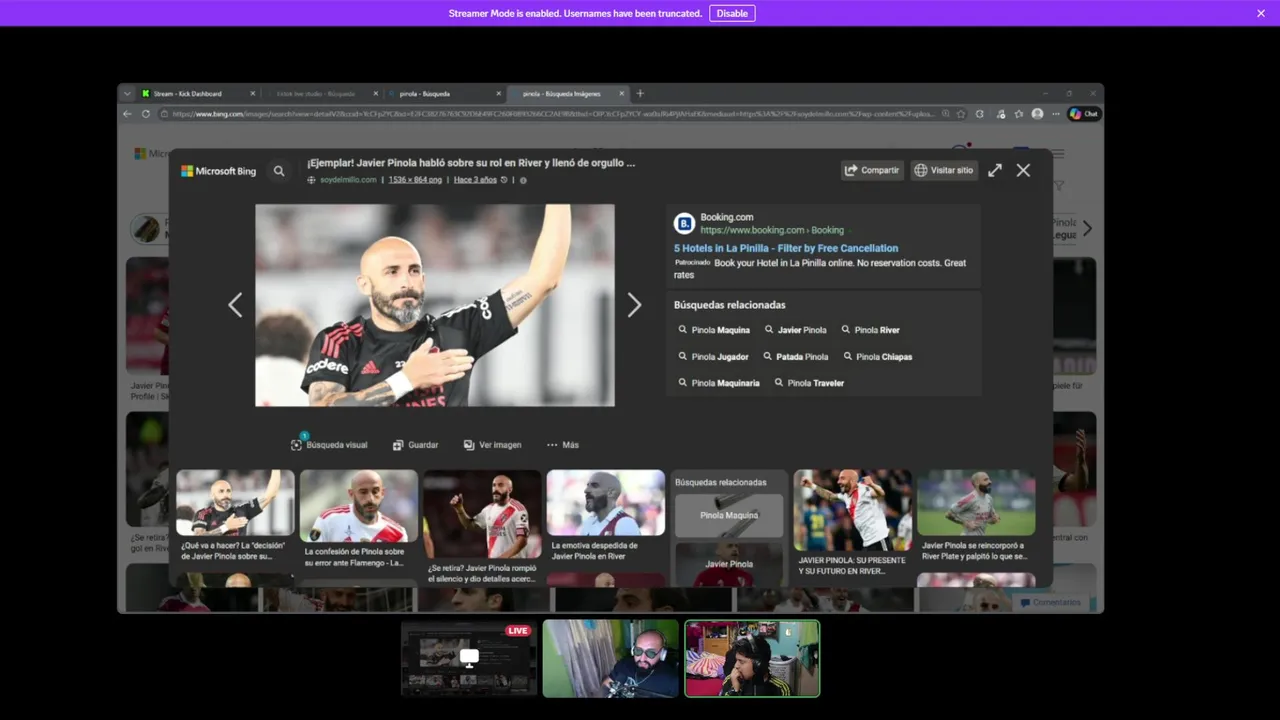
Task: Open the Pinola Maquina related search tile
Action: click(x=729, y=516)
